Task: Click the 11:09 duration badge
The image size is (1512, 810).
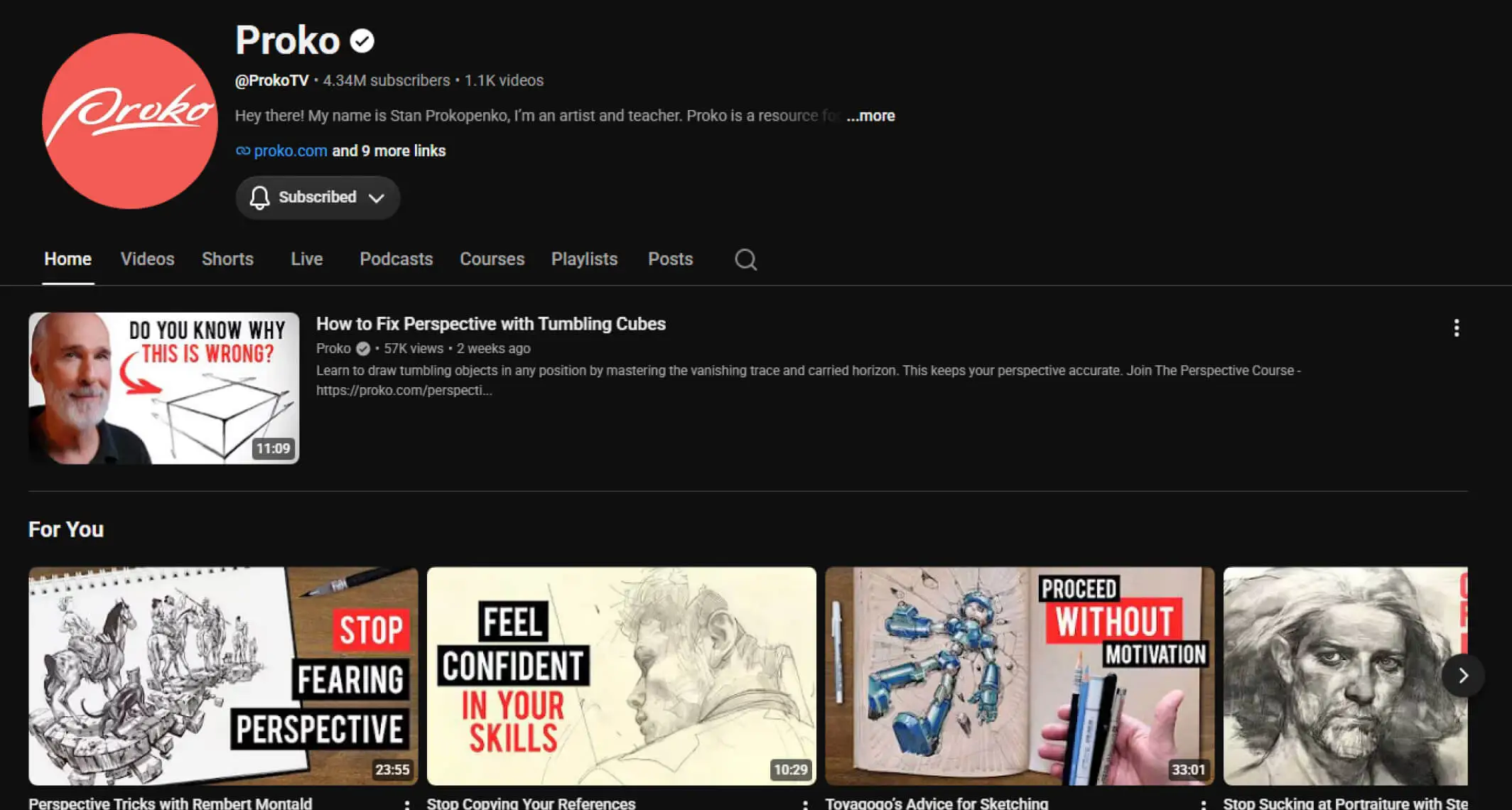Action: click(x=274, y=448)
